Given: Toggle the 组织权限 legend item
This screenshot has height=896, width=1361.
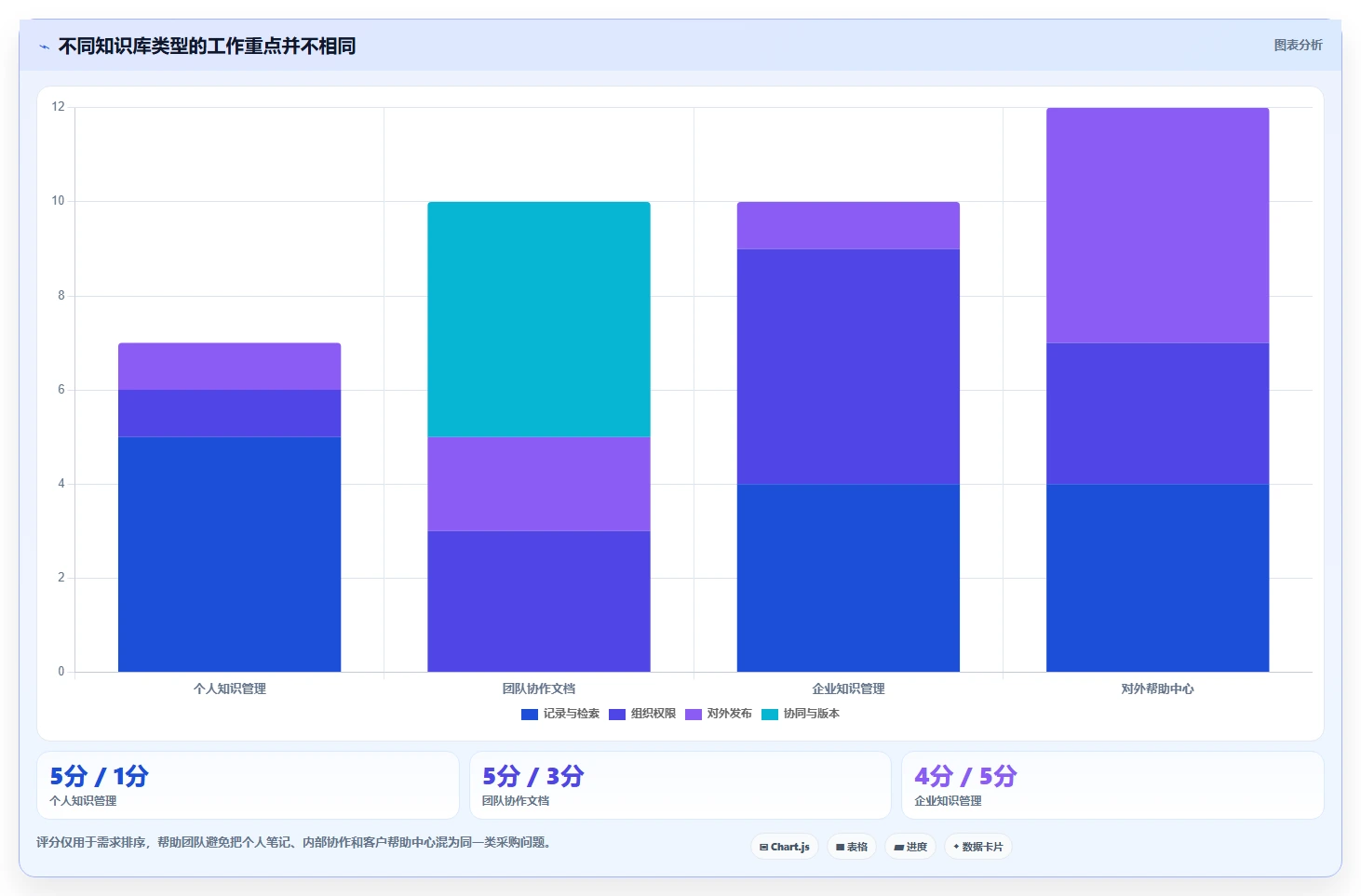Looking at the screenshot, I should click(x=642, y=714).
